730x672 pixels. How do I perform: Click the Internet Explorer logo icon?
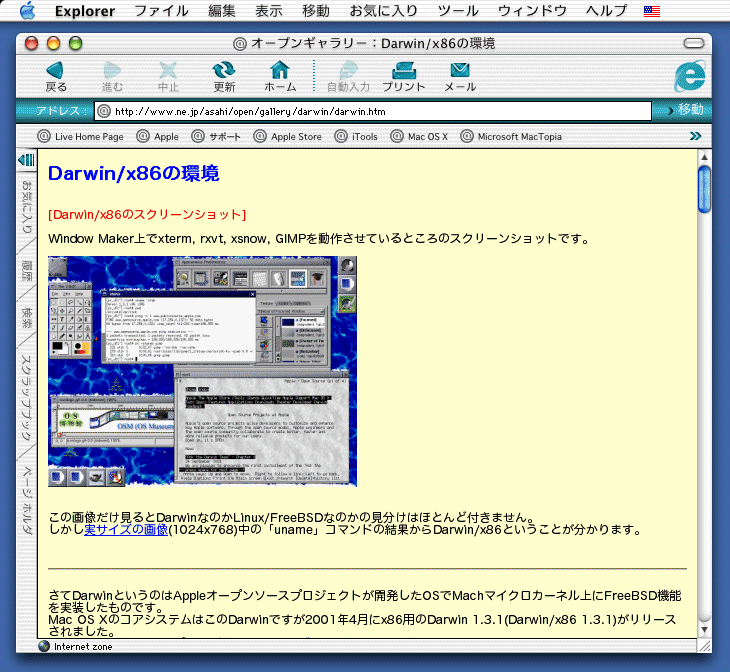[x=689, y=76]
